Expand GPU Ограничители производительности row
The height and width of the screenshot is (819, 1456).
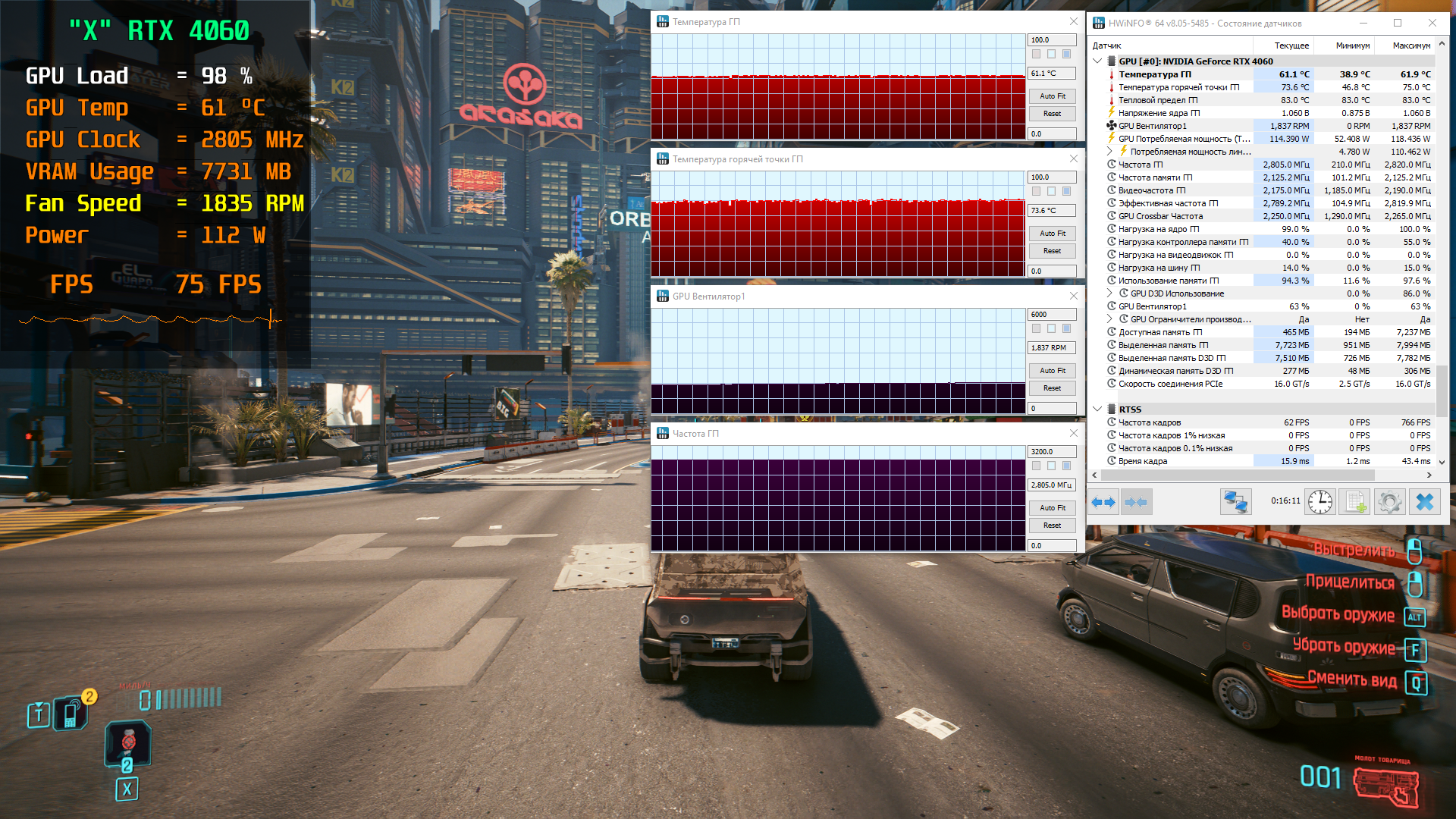click(1109, 319)
